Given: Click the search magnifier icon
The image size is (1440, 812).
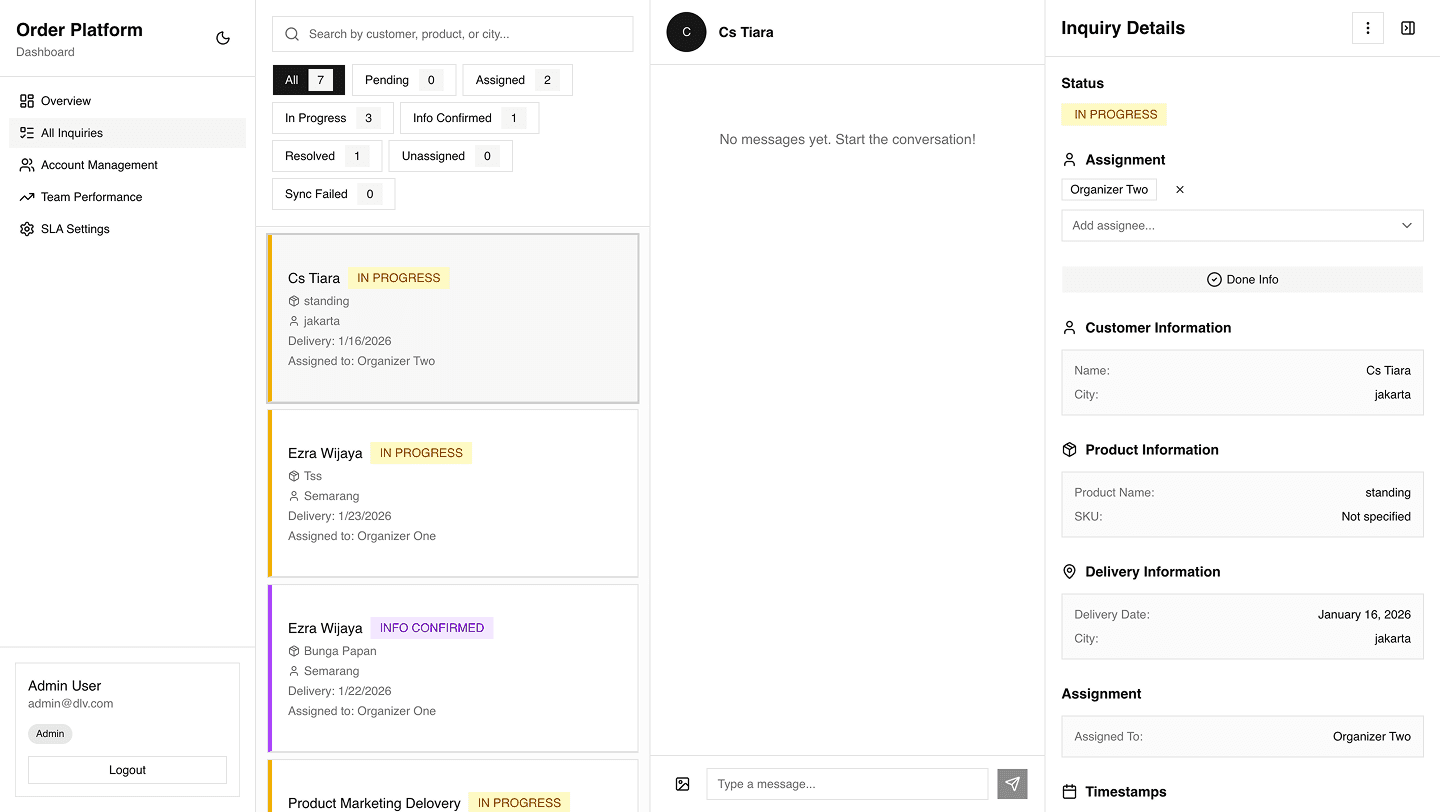Looking at the screenshot, I should click(x=291, y=33).
